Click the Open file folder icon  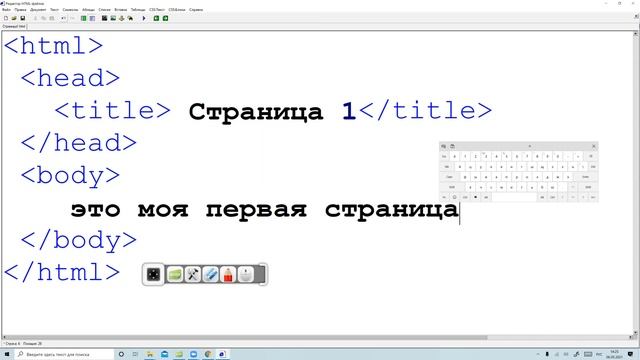[x=14, y=18]
